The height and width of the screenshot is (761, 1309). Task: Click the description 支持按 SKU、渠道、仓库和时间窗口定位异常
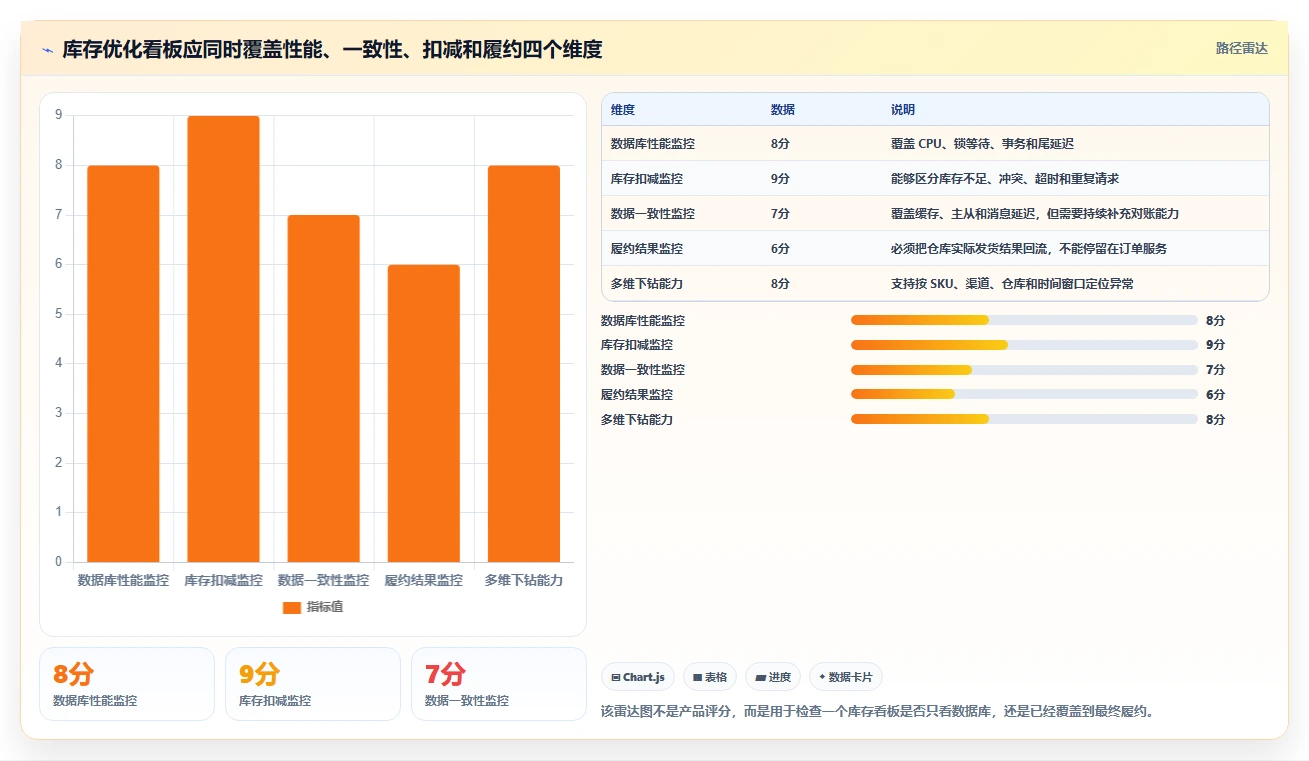pos(1012,284)
